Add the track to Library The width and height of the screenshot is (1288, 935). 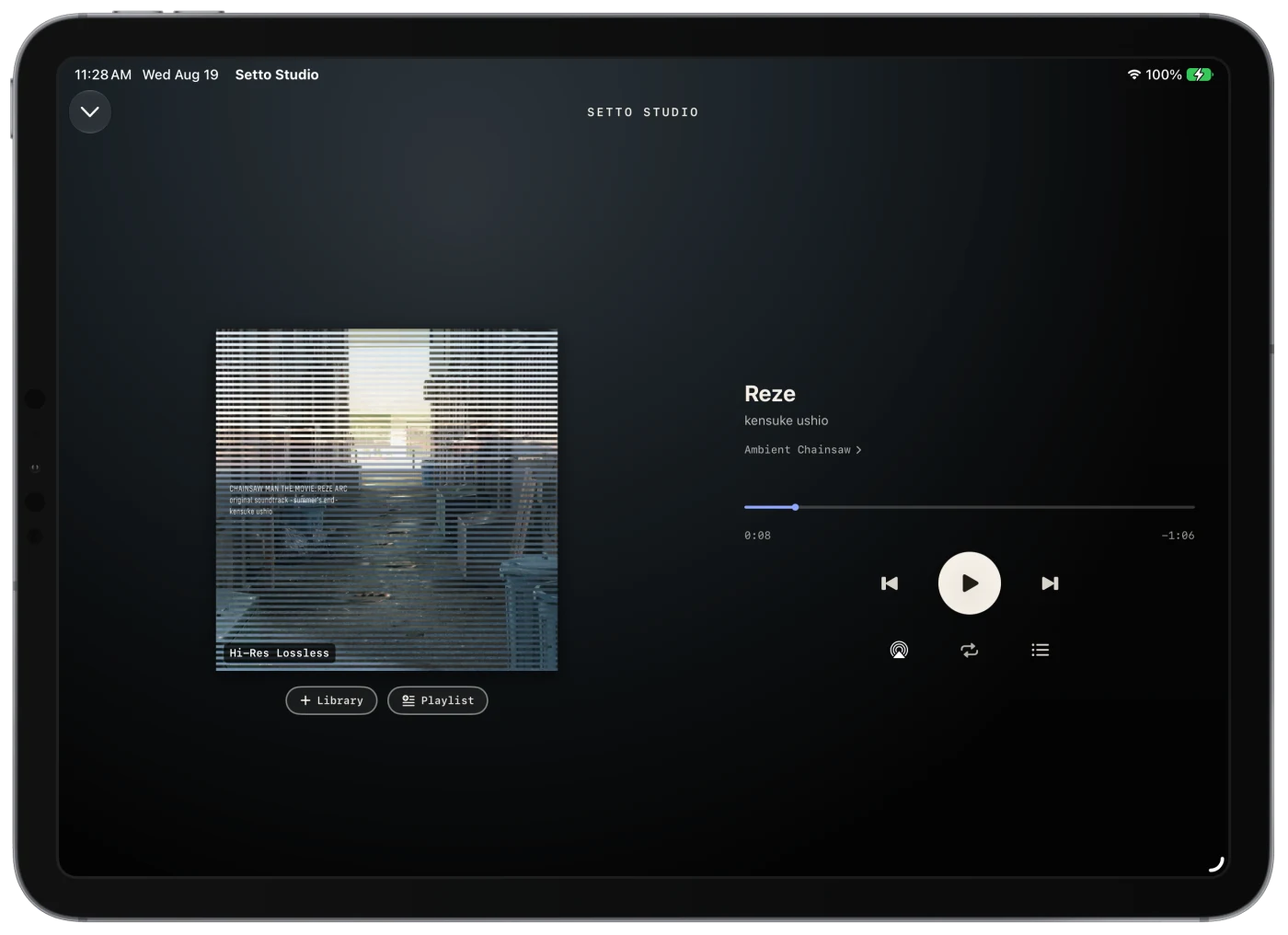(331, 700)
